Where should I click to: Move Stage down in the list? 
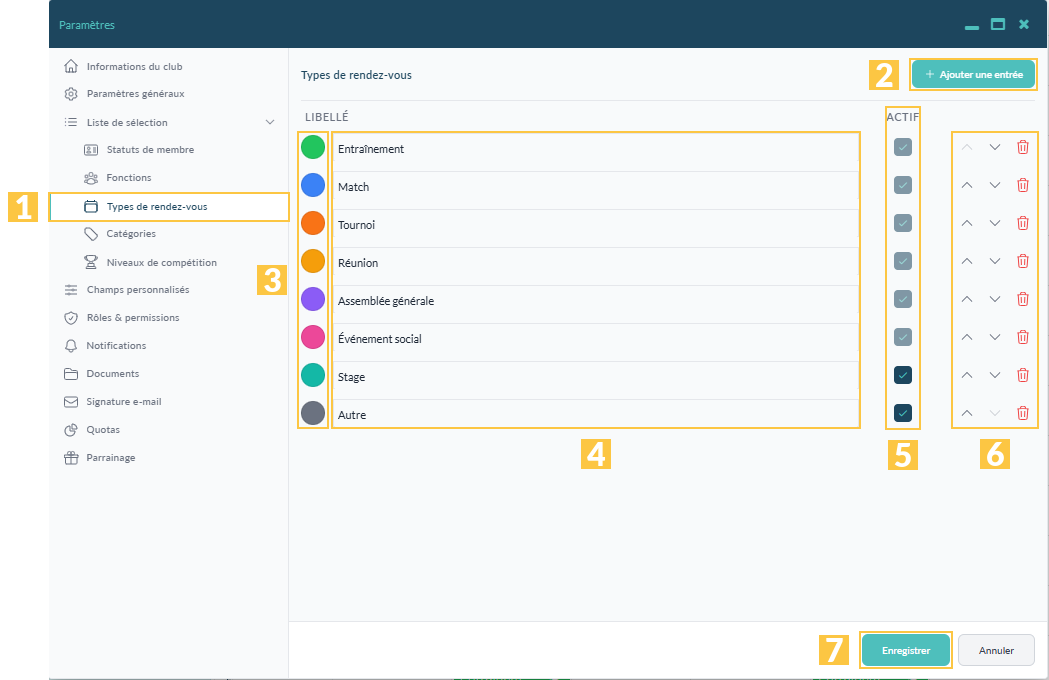click(x=995, y=375)
